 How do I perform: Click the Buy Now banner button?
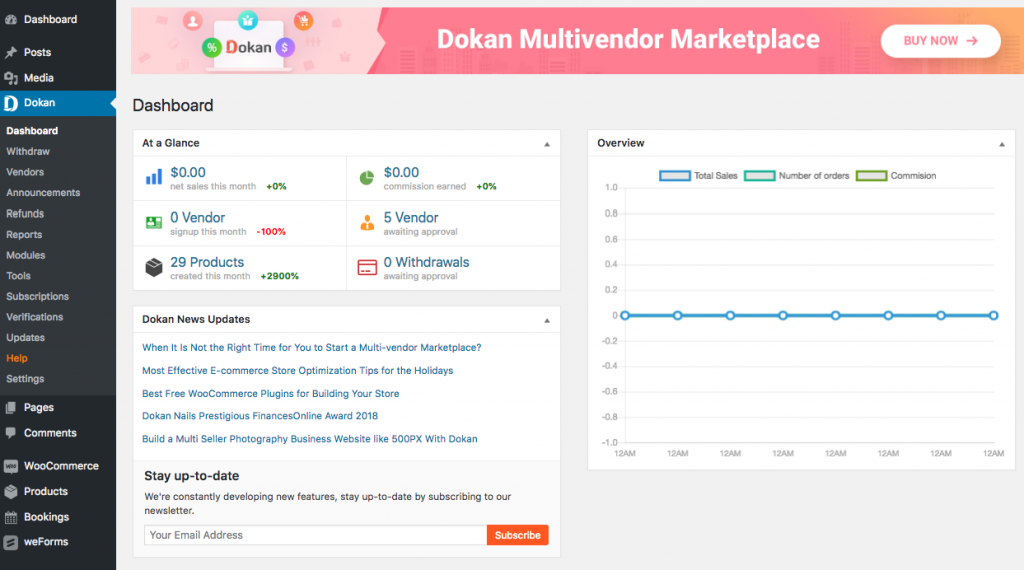940,40
